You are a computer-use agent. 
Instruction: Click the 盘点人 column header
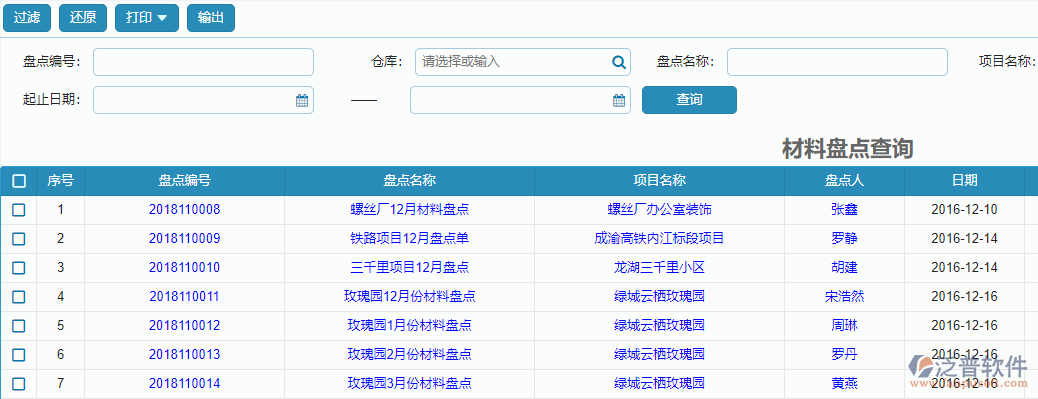844,181
